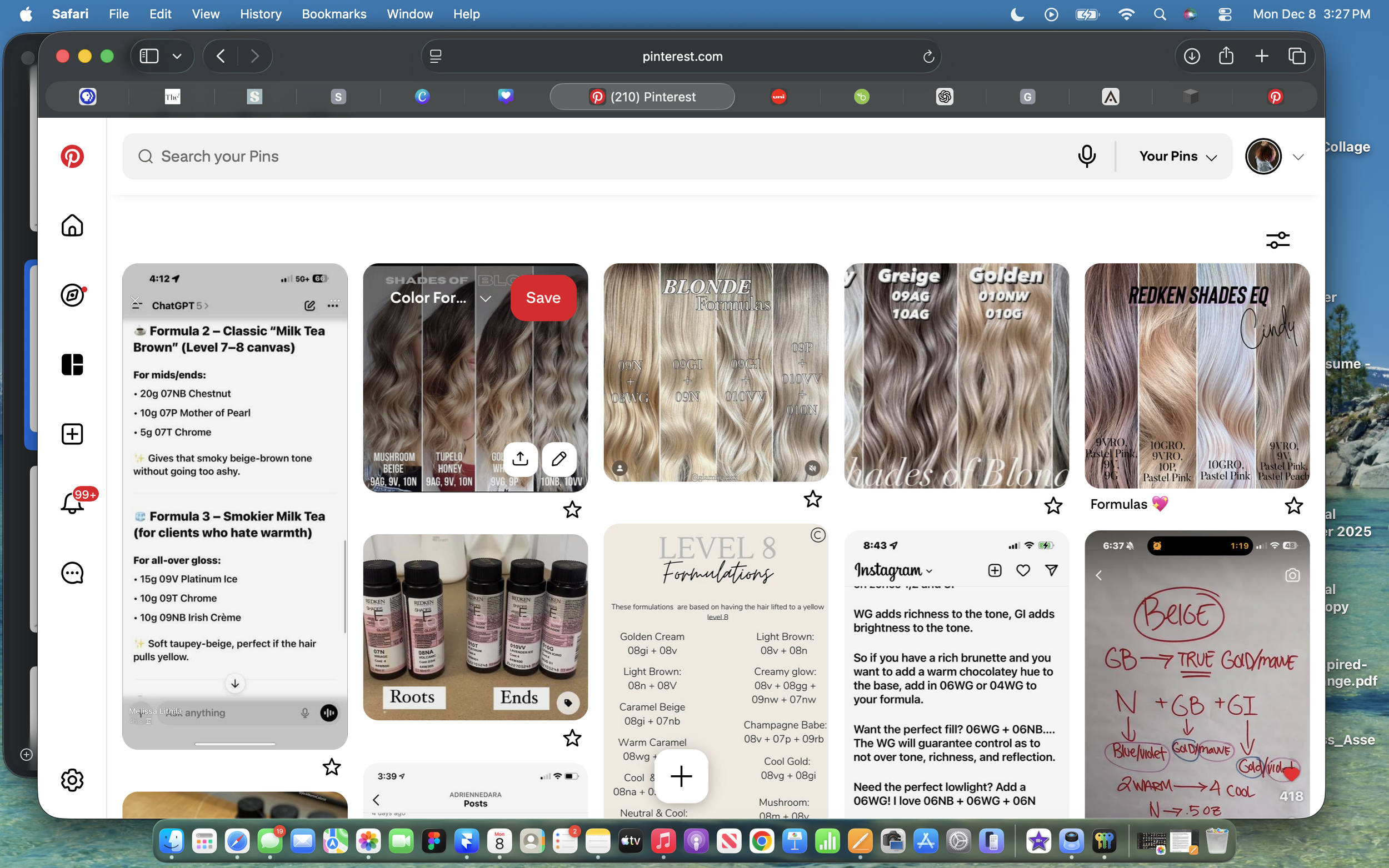Open filter sliders icon above pins

[x=1278, y=240]
